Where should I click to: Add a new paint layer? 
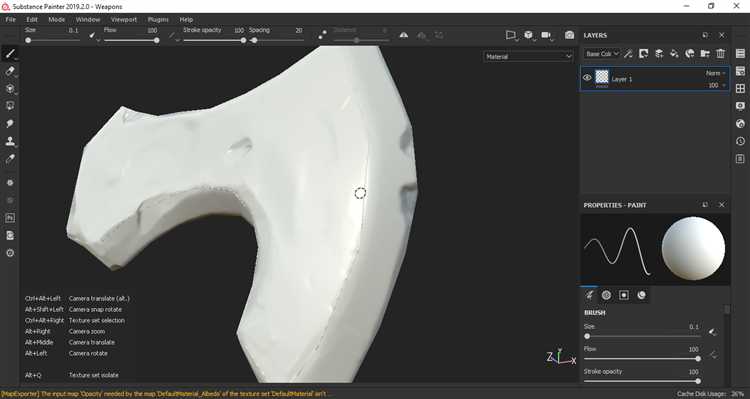[659, 54]
